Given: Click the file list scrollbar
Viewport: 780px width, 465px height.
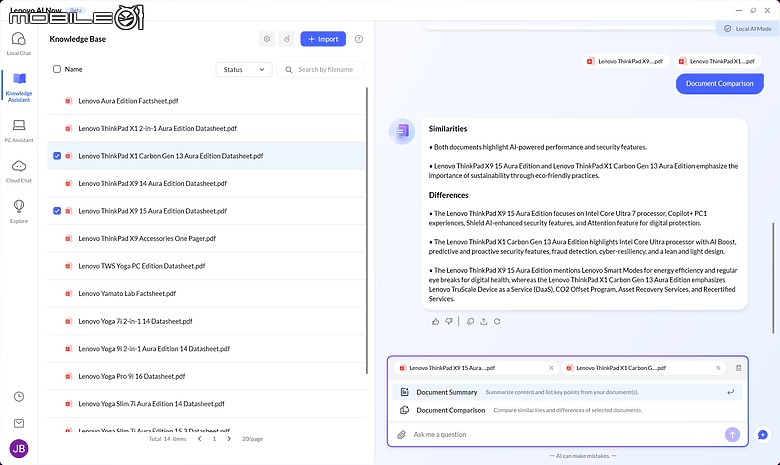Looking at the screenshot, I should [x=367, y=230].
